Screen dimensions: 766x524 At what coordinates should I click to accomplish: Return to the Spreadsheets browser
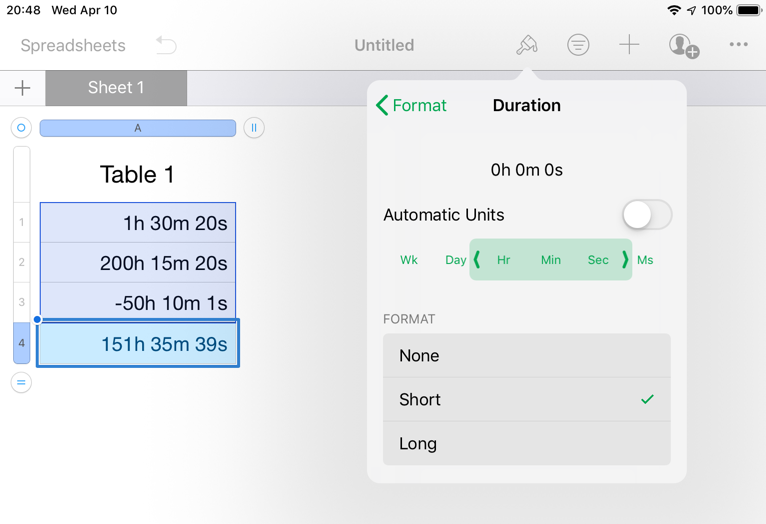[73, 45]
